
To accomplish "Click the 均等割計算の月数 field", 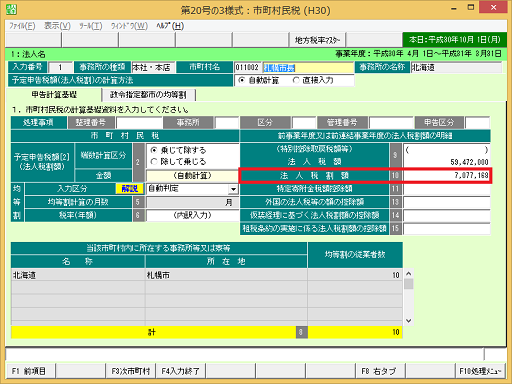I will pyautogui.click(x=193, y=202).
